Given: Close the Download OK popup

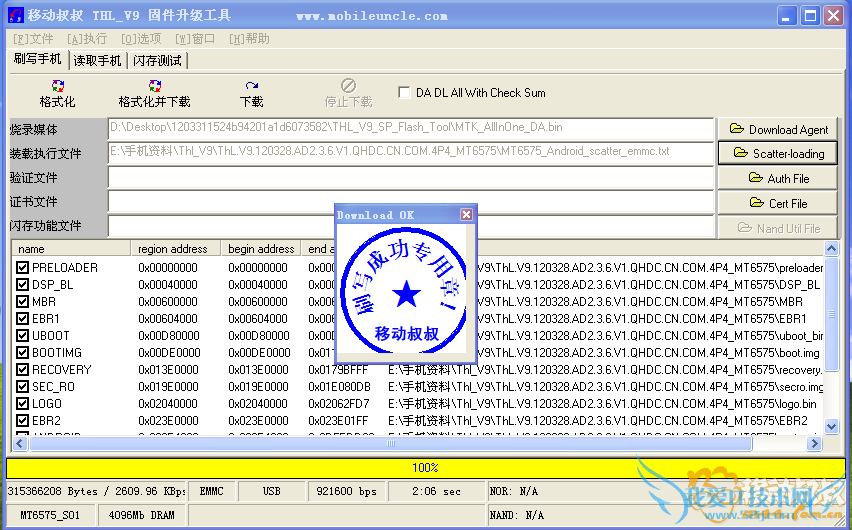Looking at the screenshot, I should (x=466, y=215).
